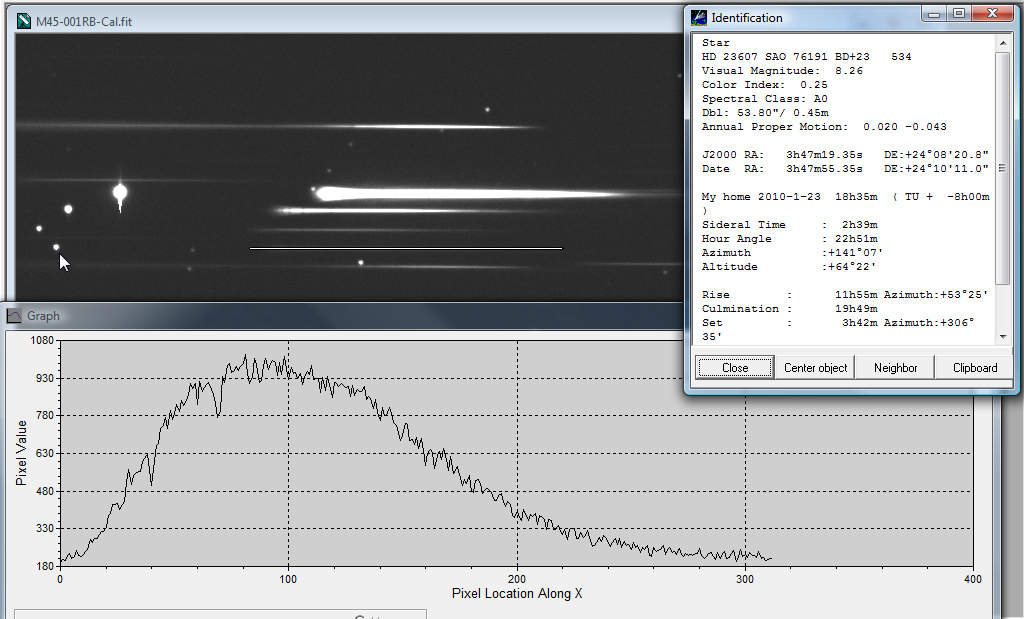The width and height of the screenshot is (1024, 619).
Task: Focus the Graph window title bar
Action: (x=300, y=316)
